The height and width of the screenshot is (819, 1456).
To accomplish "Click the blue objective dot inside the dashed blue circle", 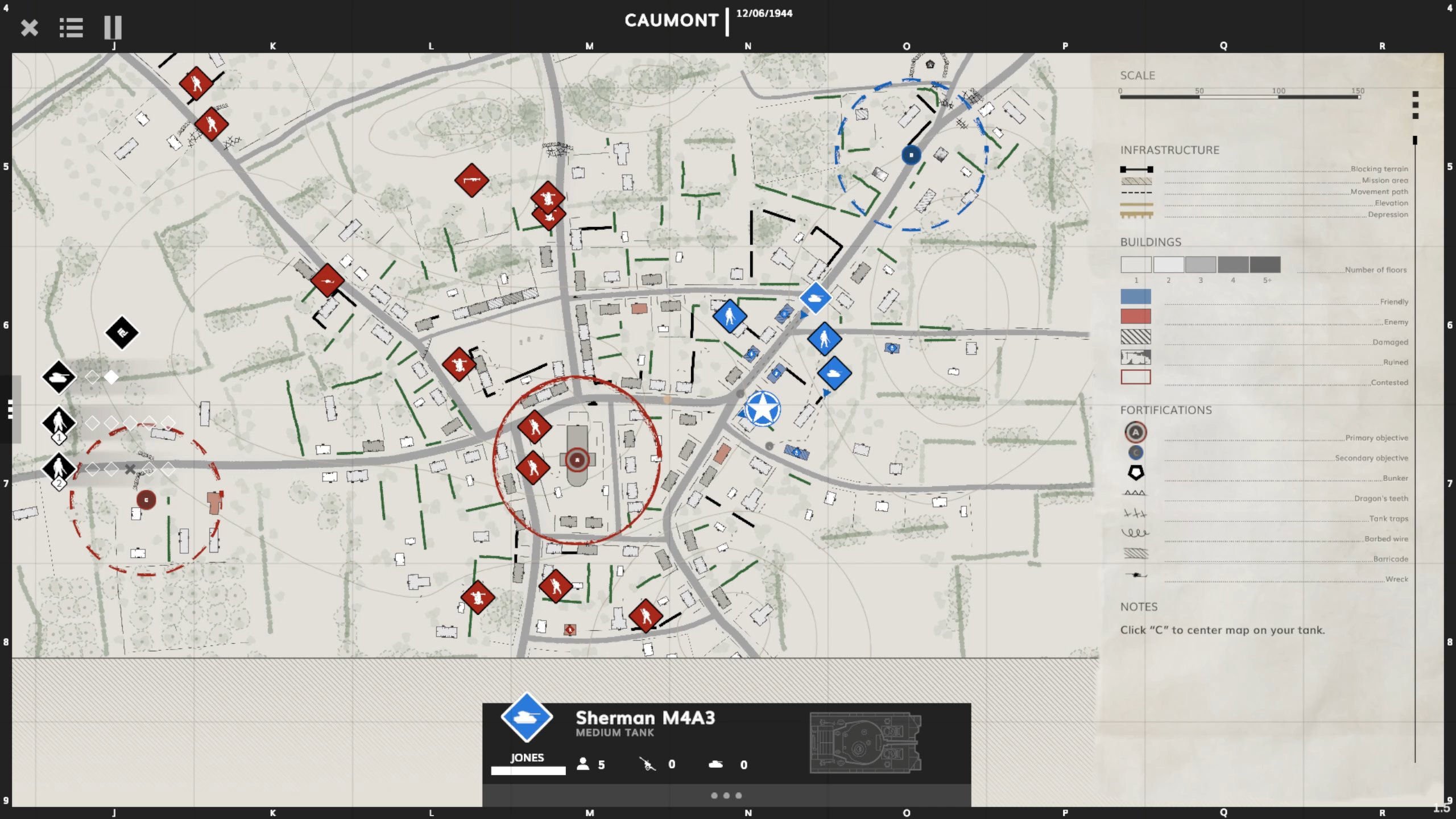I will [911, 155].
